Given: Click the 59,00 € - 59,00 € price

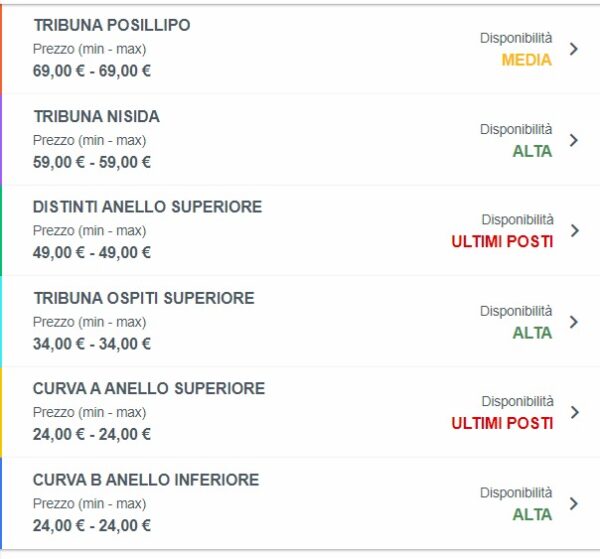Looking at the screenshot, I should coord(91,162).
